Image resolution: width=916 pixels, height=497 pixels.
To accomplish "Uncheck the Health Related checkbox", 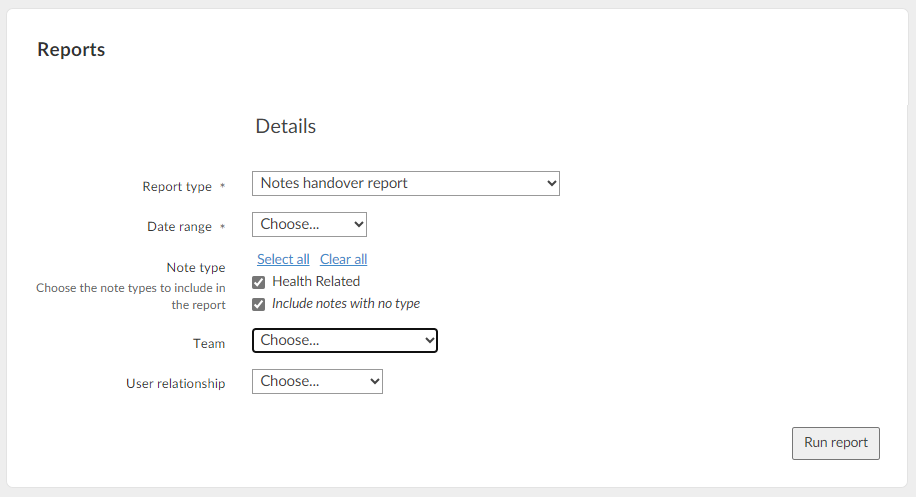I will coord(259,283).
